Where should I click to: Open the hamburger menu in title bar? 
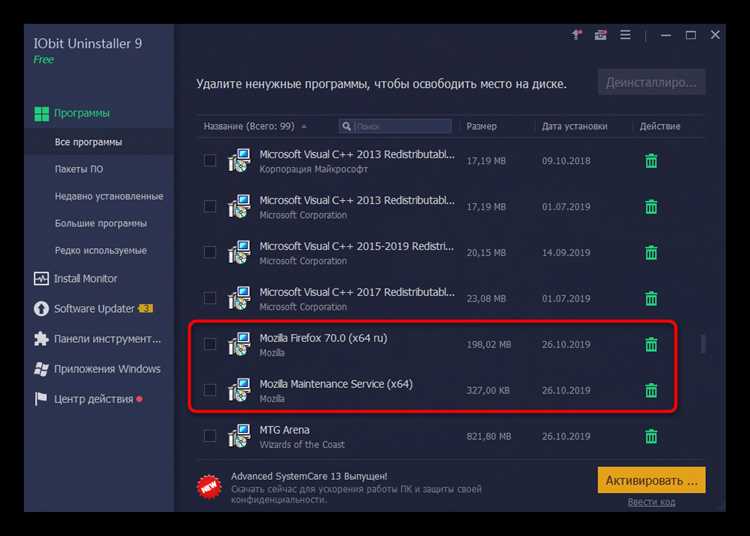pyautogui.click(x=625, y=35)
